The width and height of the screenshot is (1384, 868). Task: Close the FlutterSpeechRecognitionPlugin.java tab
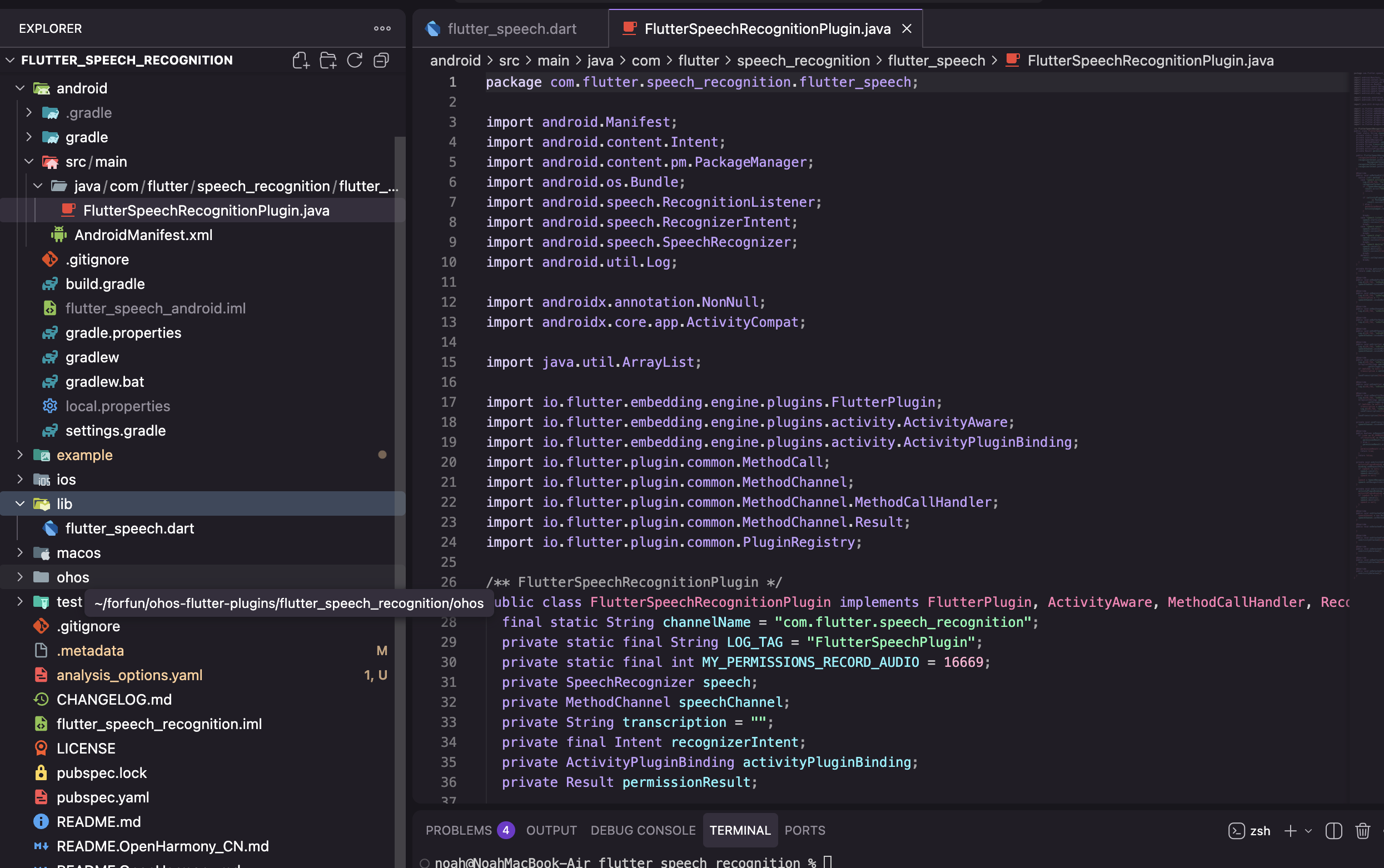[907, 29]
